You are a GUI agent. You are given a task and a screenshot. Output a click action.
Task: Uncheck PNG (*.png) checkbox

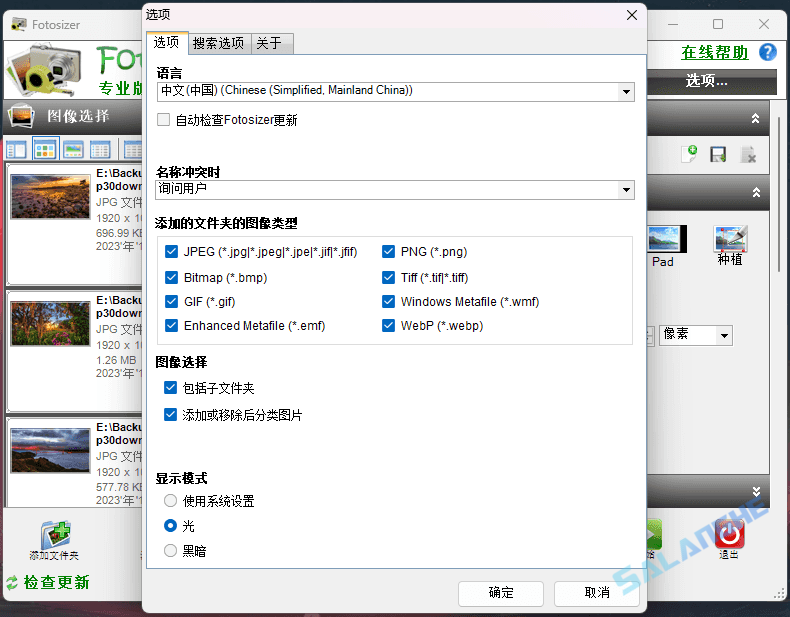(388, 251)
